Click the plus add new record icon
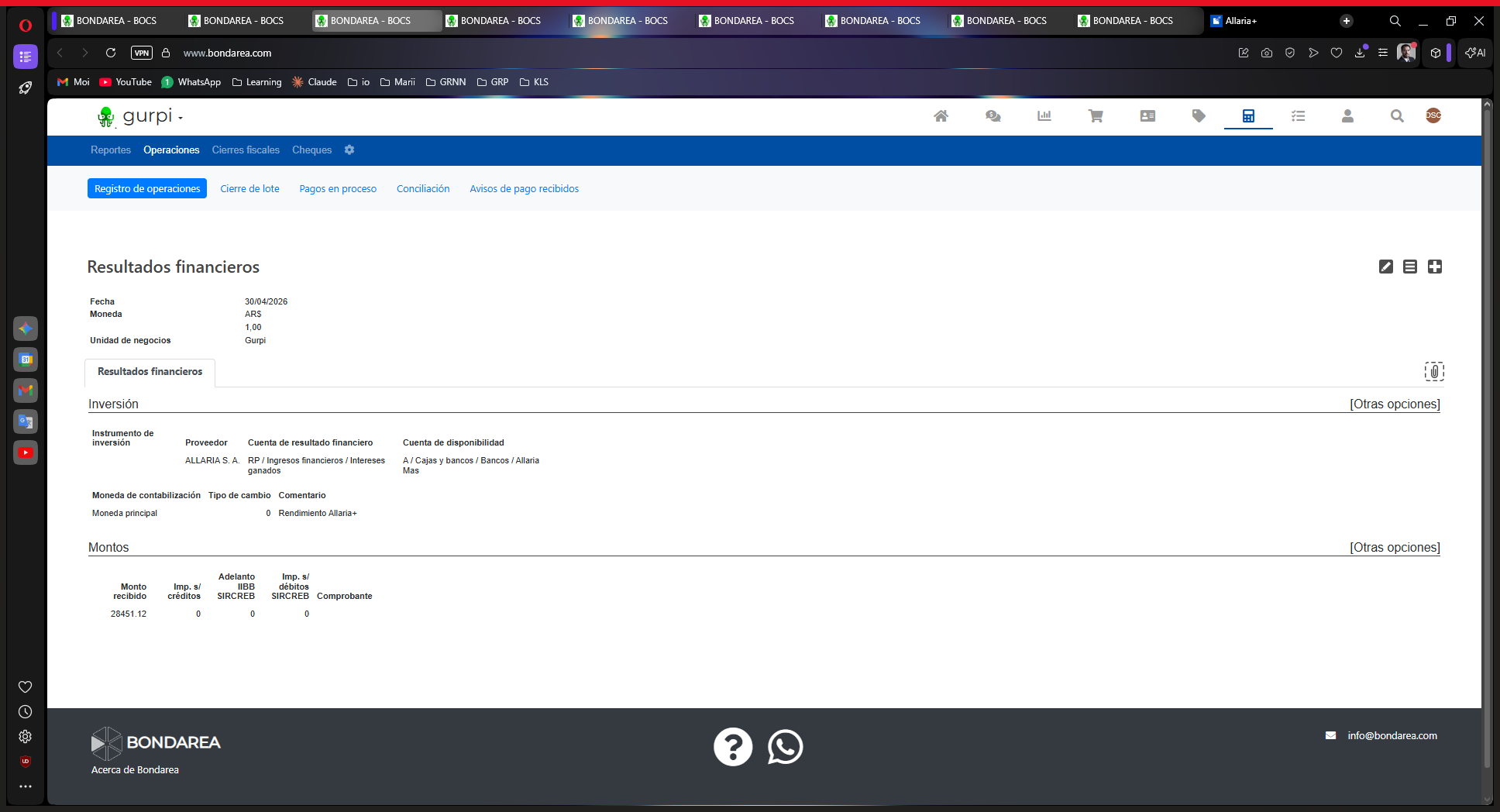The height and width of the screenshot is (812, 1500). tap(1435, 267)
